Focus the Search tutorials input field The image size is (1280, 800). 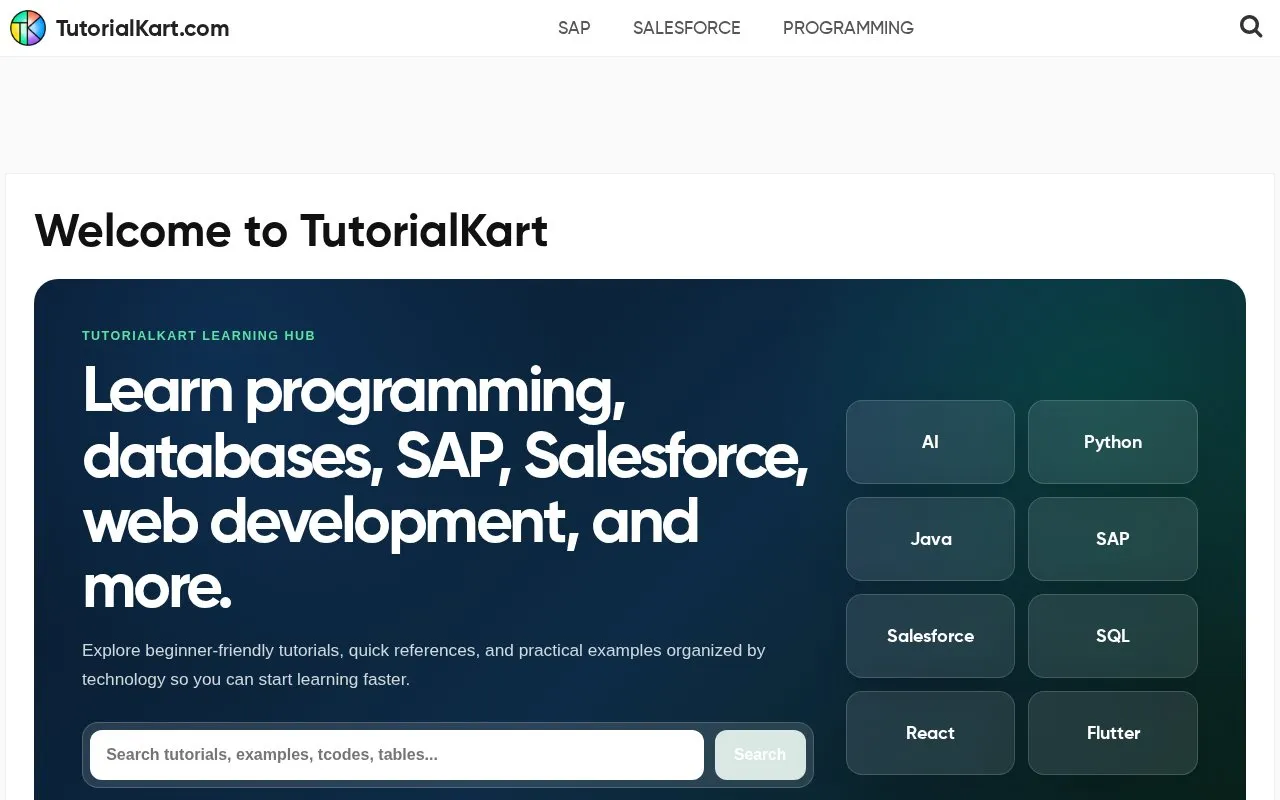(x=397, y=755)
